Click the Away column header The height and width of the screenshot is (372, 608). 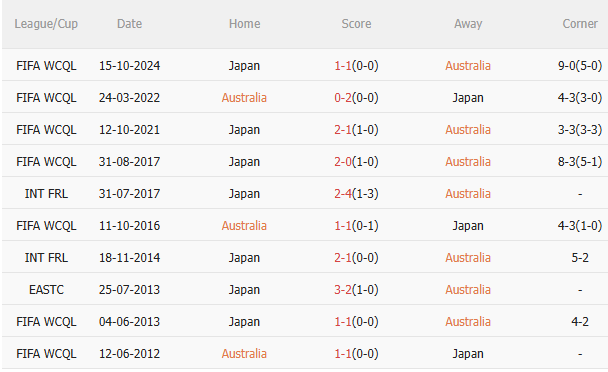click(x=468, y=24)
